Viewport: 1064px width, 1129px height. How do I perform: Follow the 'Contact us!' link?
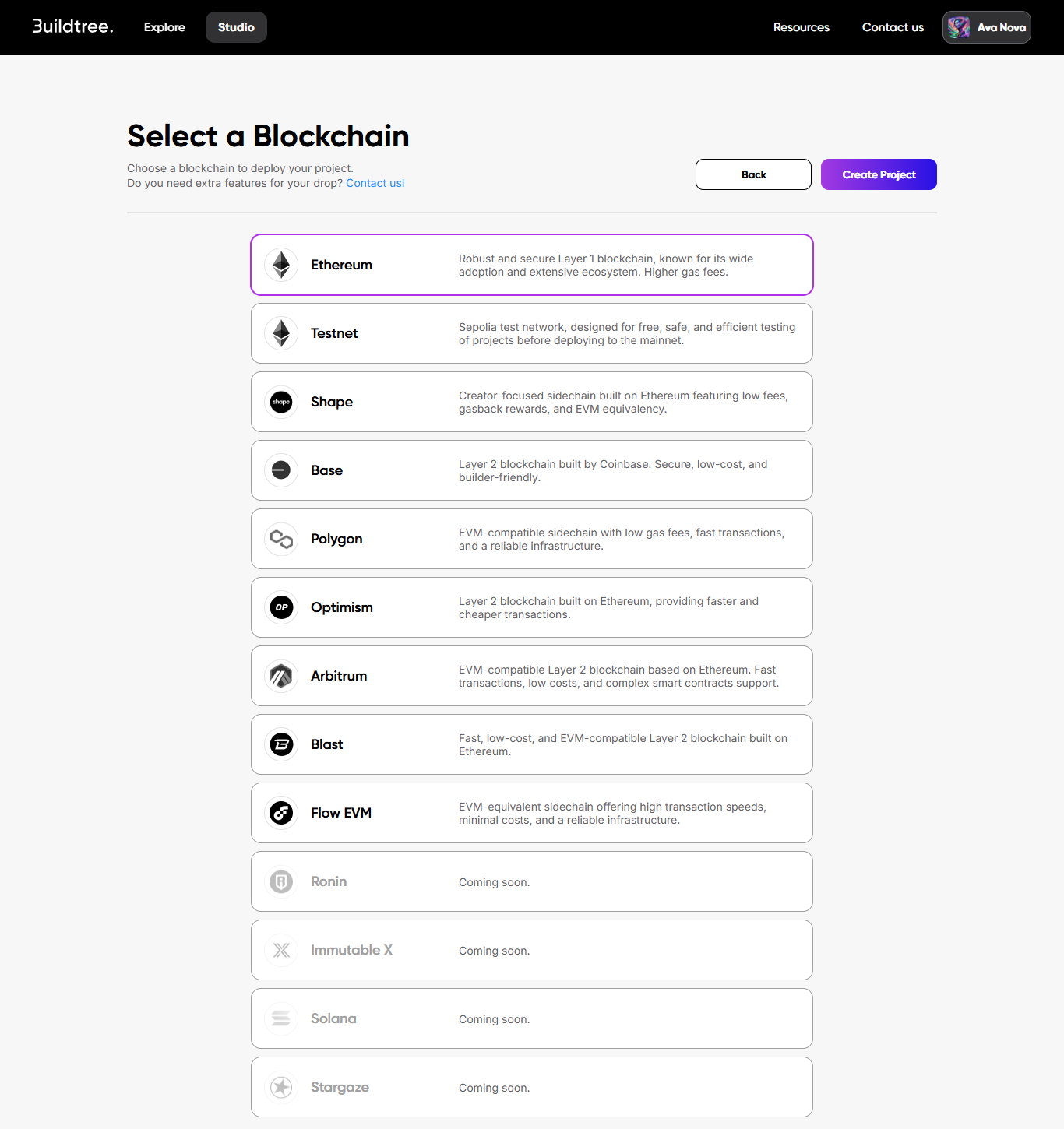[375, 184]
